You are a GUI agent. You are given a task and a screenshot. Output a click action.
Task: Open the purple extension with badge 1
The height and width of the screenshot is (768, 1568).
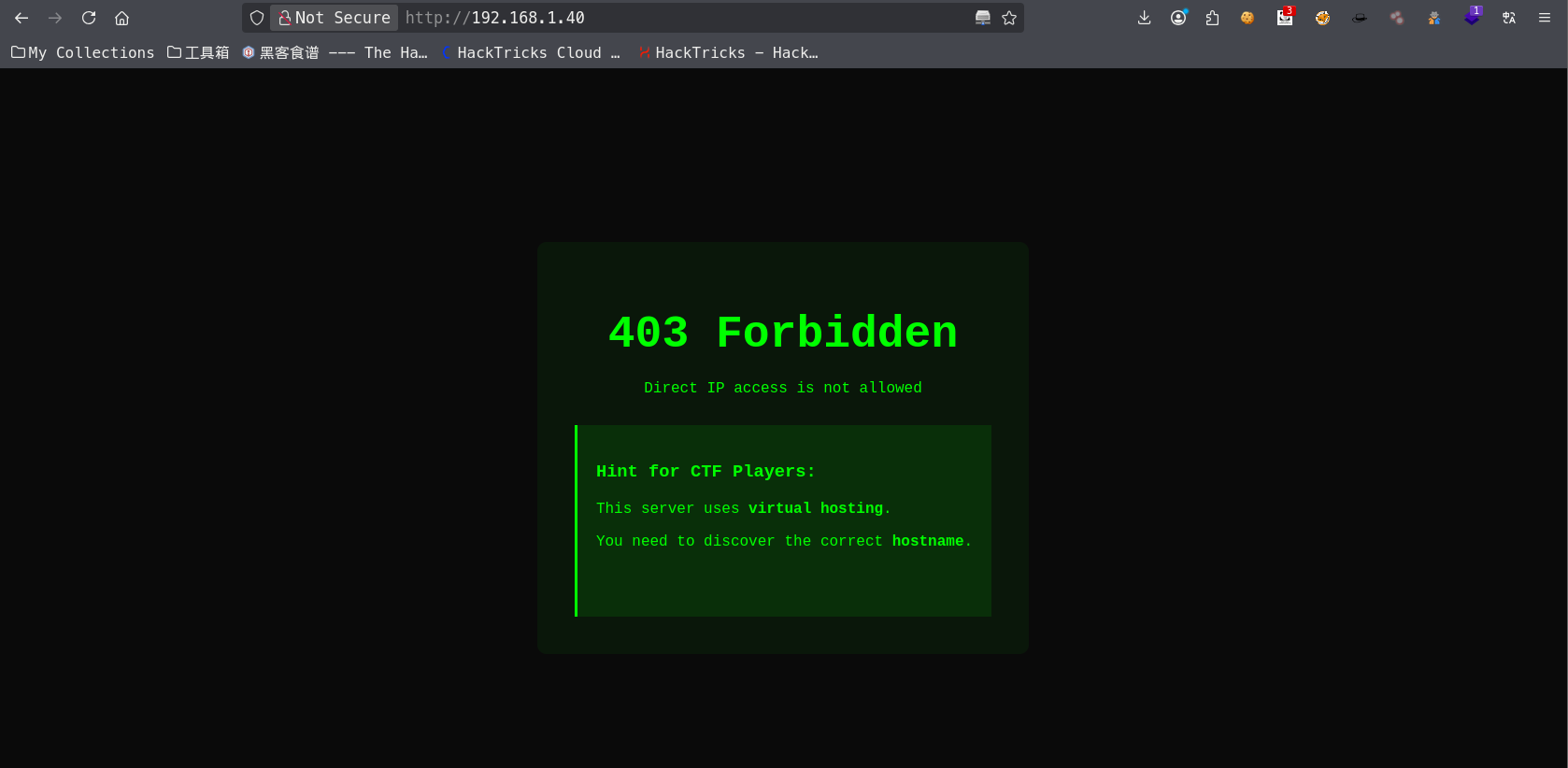pos(1472,18)
